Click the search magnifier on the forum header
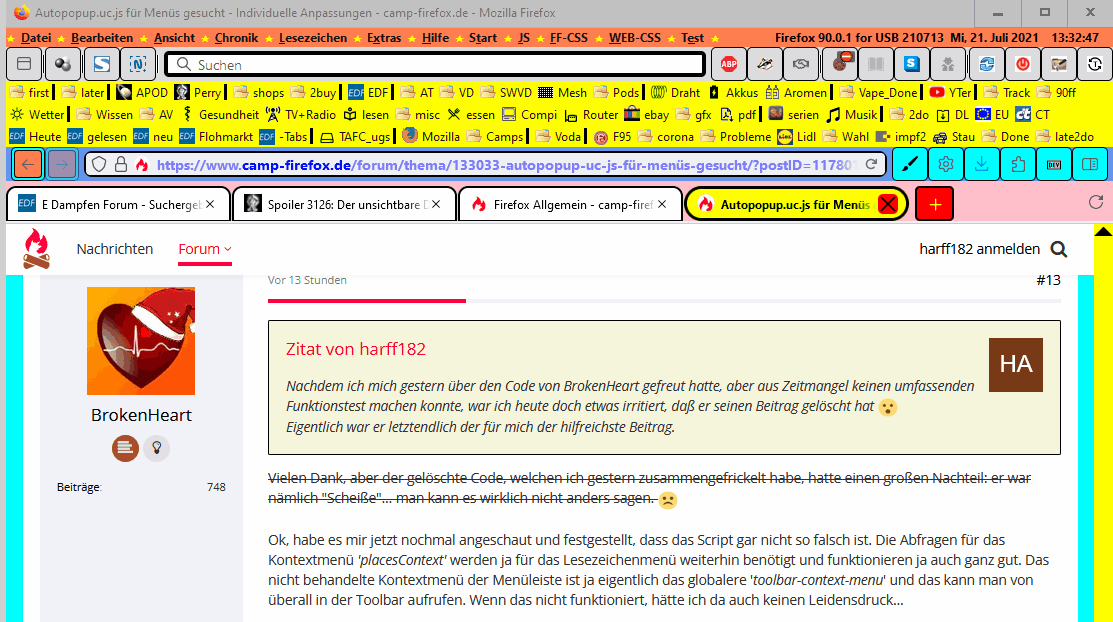1113x622 pixels. click(x=1058, y=249)
